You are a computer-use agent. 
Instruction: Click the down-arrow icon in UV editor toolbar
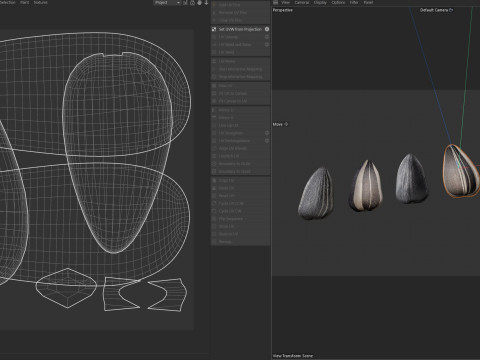[x=206, y=3]
